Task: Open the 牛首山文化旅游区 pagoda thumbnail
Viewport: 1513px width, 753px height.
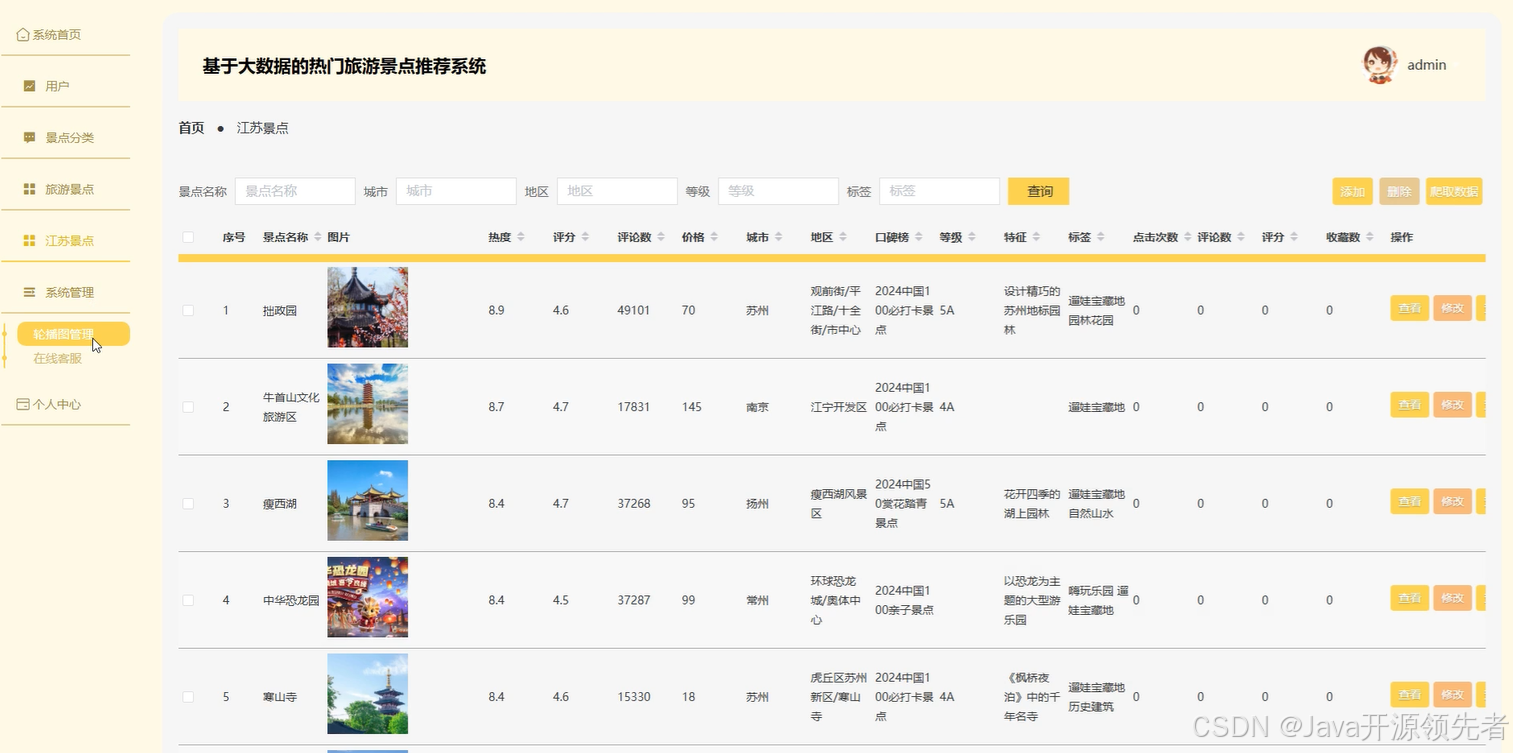Action: coord(367,404)
